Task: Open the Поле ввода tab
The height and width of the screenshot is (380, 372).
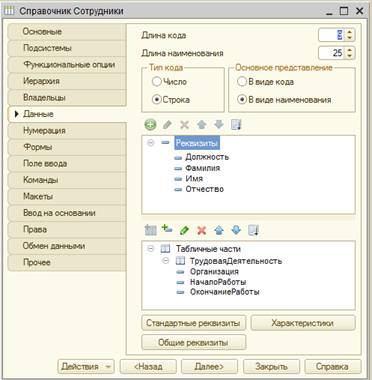Action: tap(67, 163)
